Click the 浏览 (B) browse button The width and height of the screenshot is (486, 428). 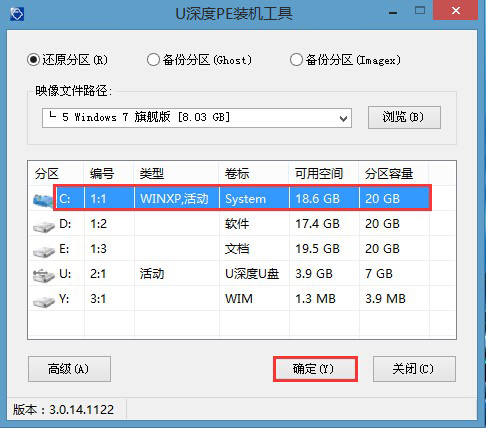404,117
